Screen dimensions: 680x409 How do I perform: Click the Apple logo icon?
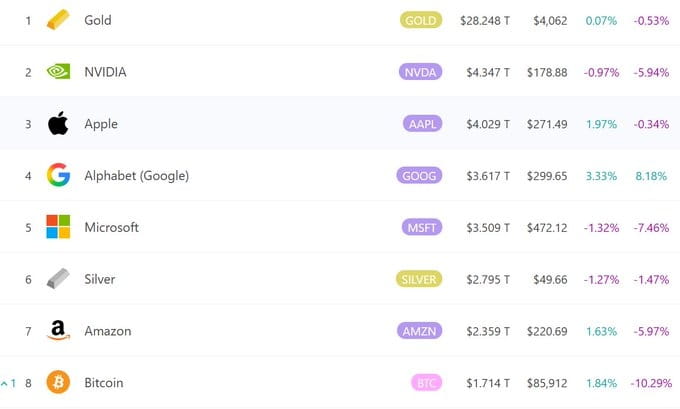[x=58, y=124]
